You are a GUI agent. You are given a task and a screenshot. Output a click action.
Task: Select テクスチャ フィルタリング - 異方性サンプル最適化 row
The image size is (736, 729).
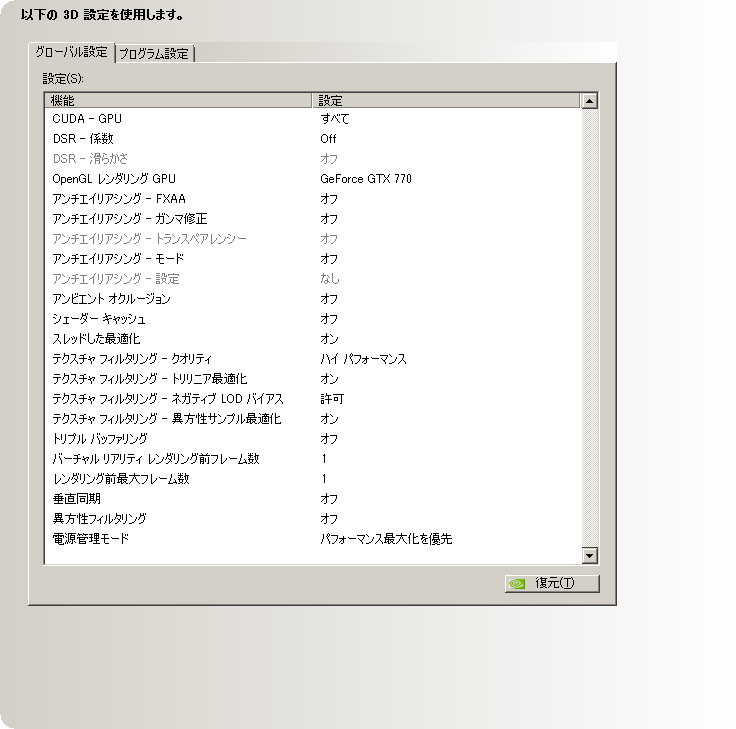click(x=313, y=419)
